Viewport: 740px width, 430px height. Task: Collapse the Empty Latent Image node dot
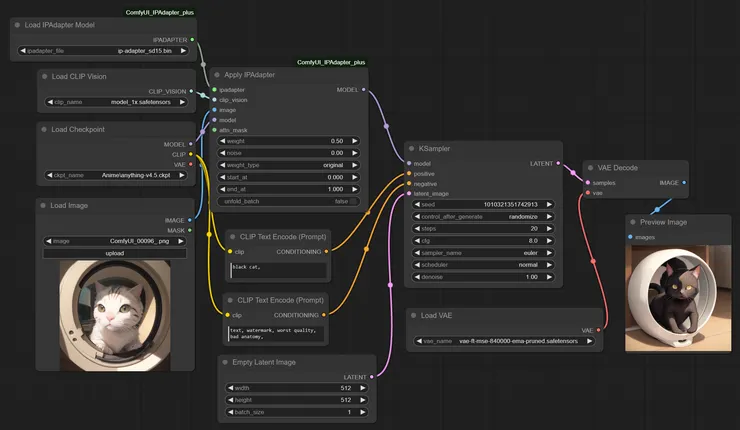coord(227,361)
